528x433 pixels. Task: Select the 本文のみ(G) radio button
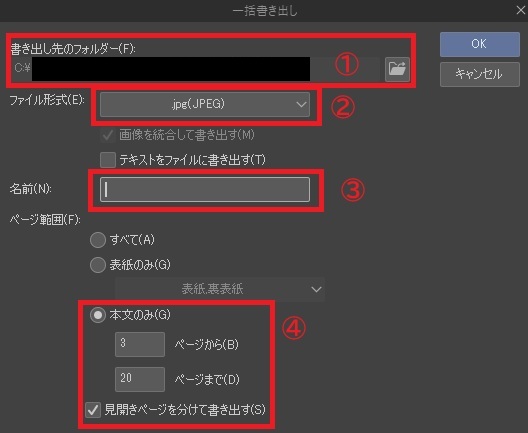point(98,315)
